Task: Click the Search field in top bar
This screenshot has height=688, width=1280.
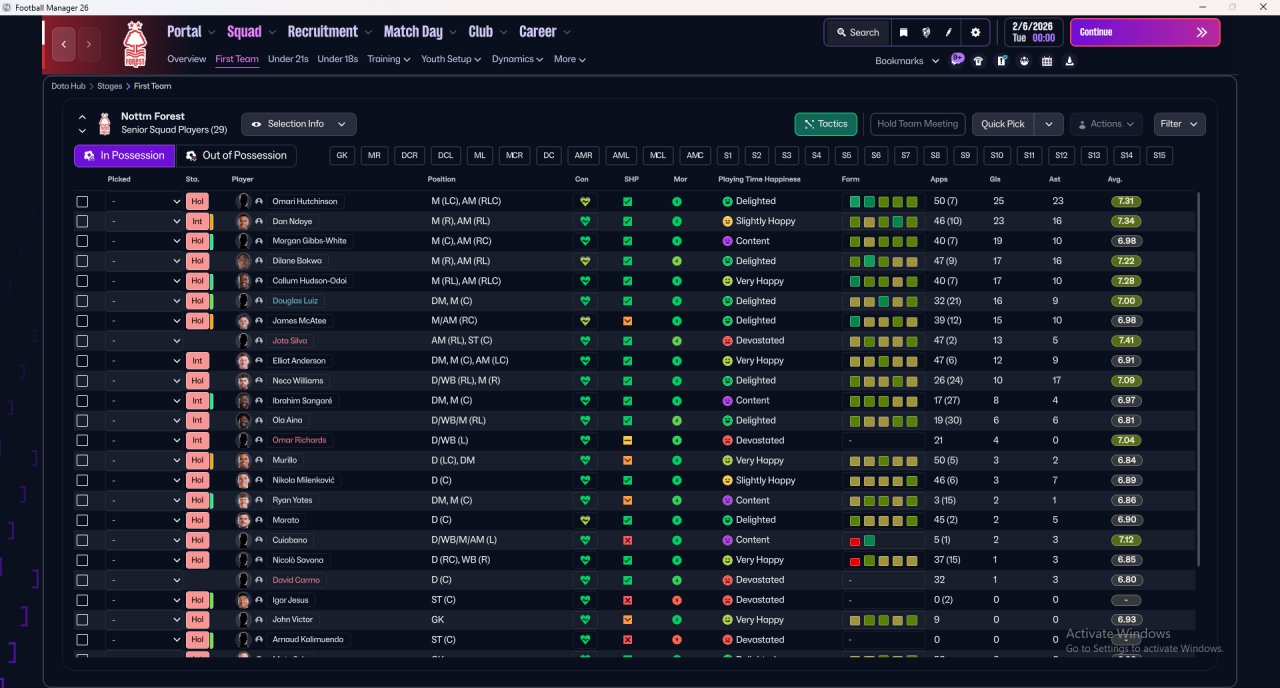Action: (x=857, y=33)
